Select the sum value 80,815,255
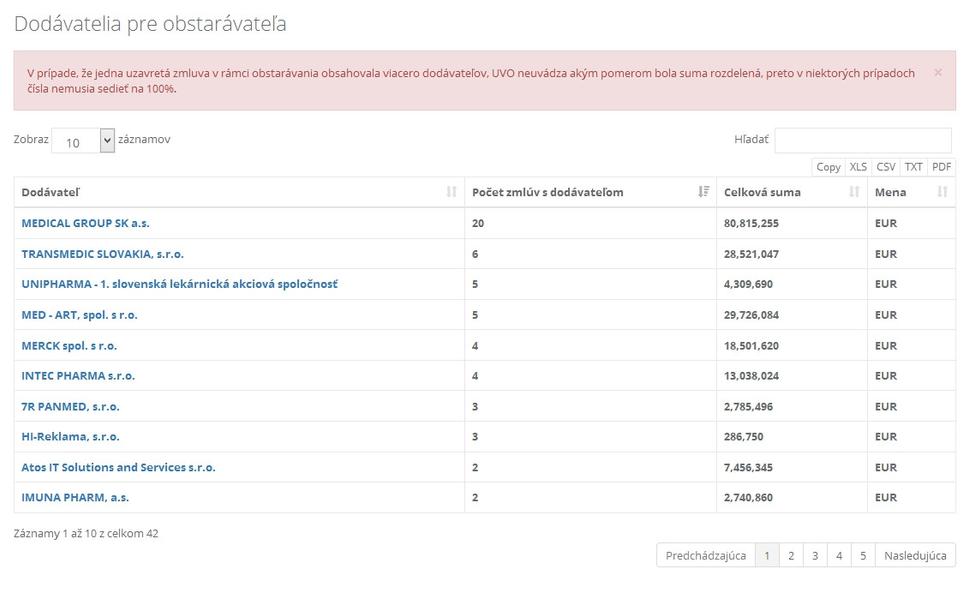 pos(751,223)
